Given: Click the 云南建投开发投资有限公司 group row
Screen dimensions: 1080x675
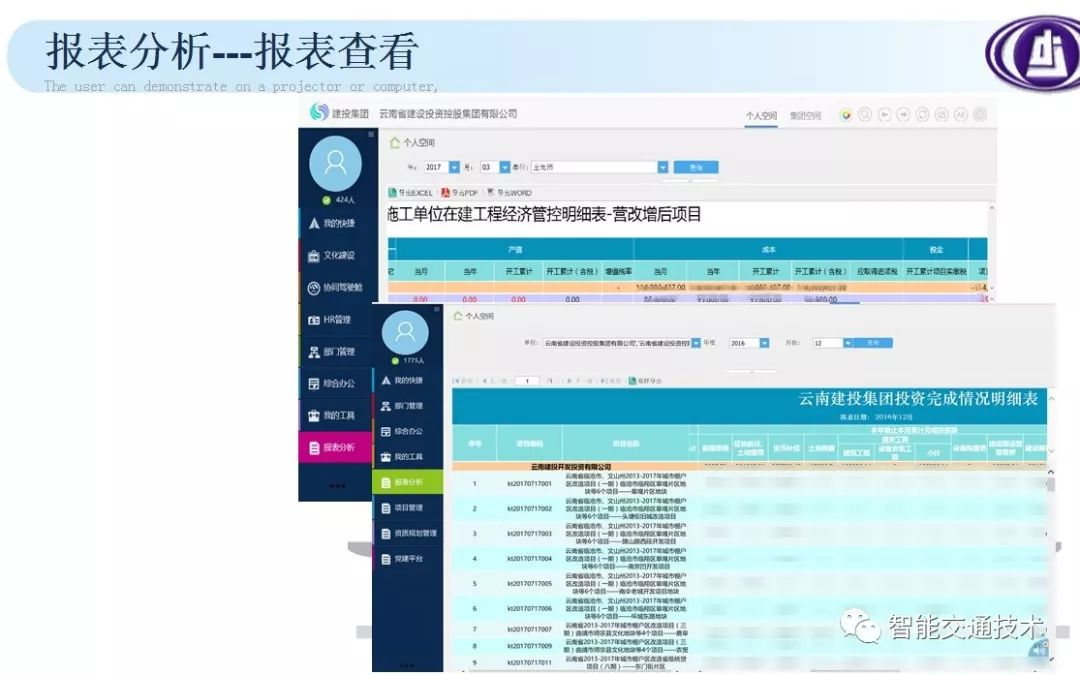Looking at the screenshot, I should point(749,466).
